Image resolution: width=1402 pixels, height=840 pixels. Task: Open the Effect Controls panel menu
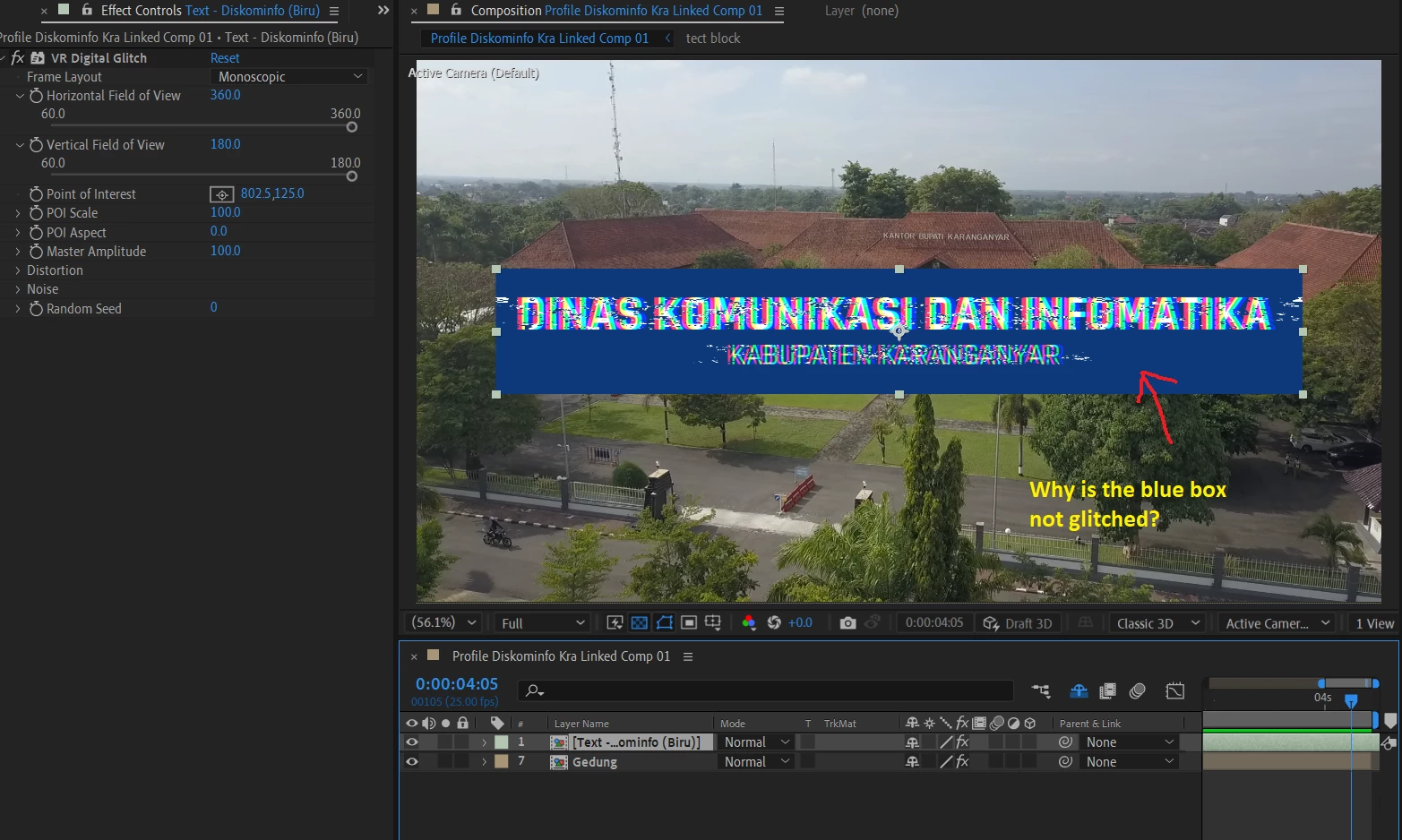pyautogui.click(x=334, y=12)
